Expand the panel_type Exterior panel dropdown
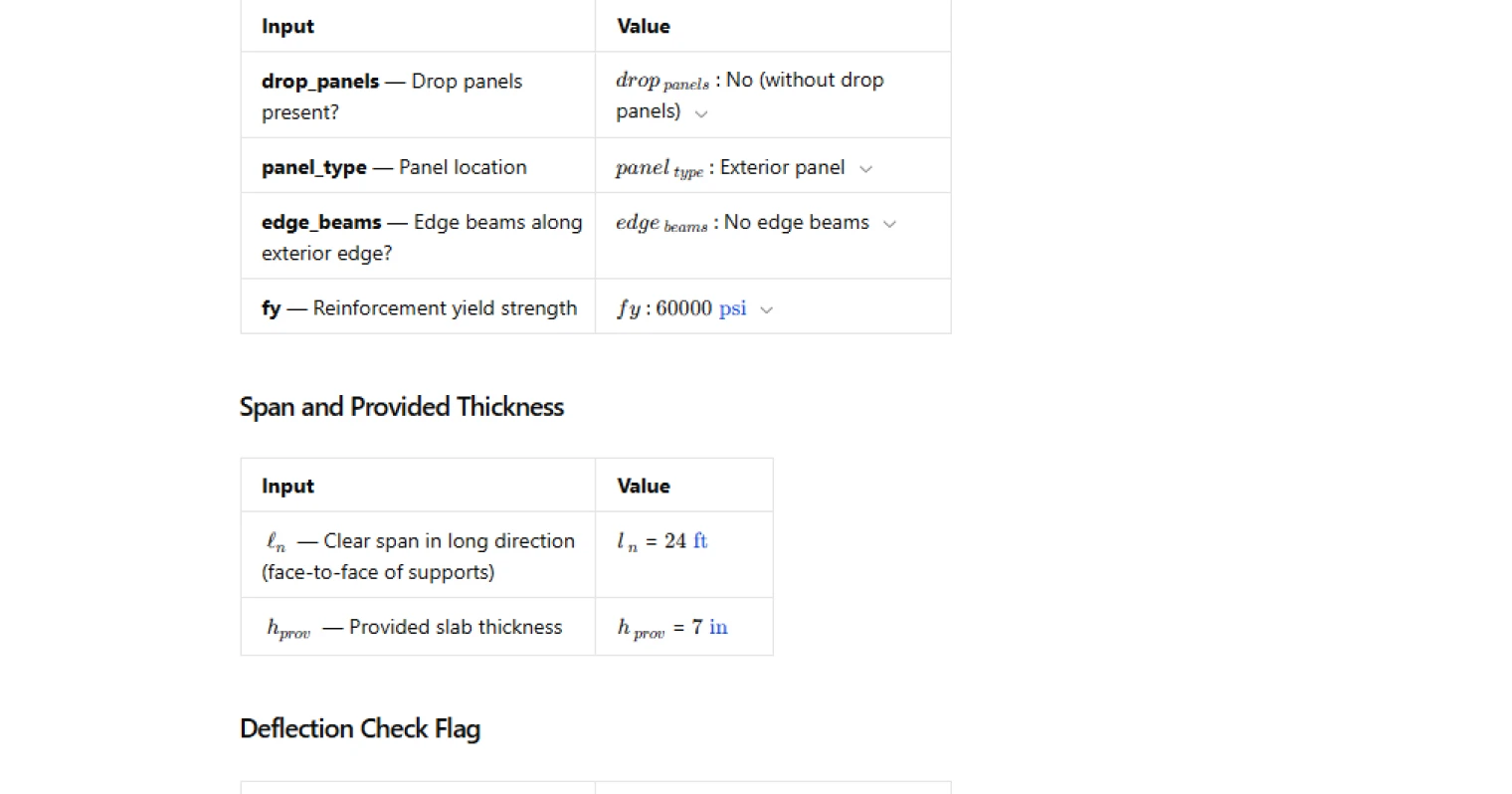Screen dimensions: 1512x794 click(865, 169)
